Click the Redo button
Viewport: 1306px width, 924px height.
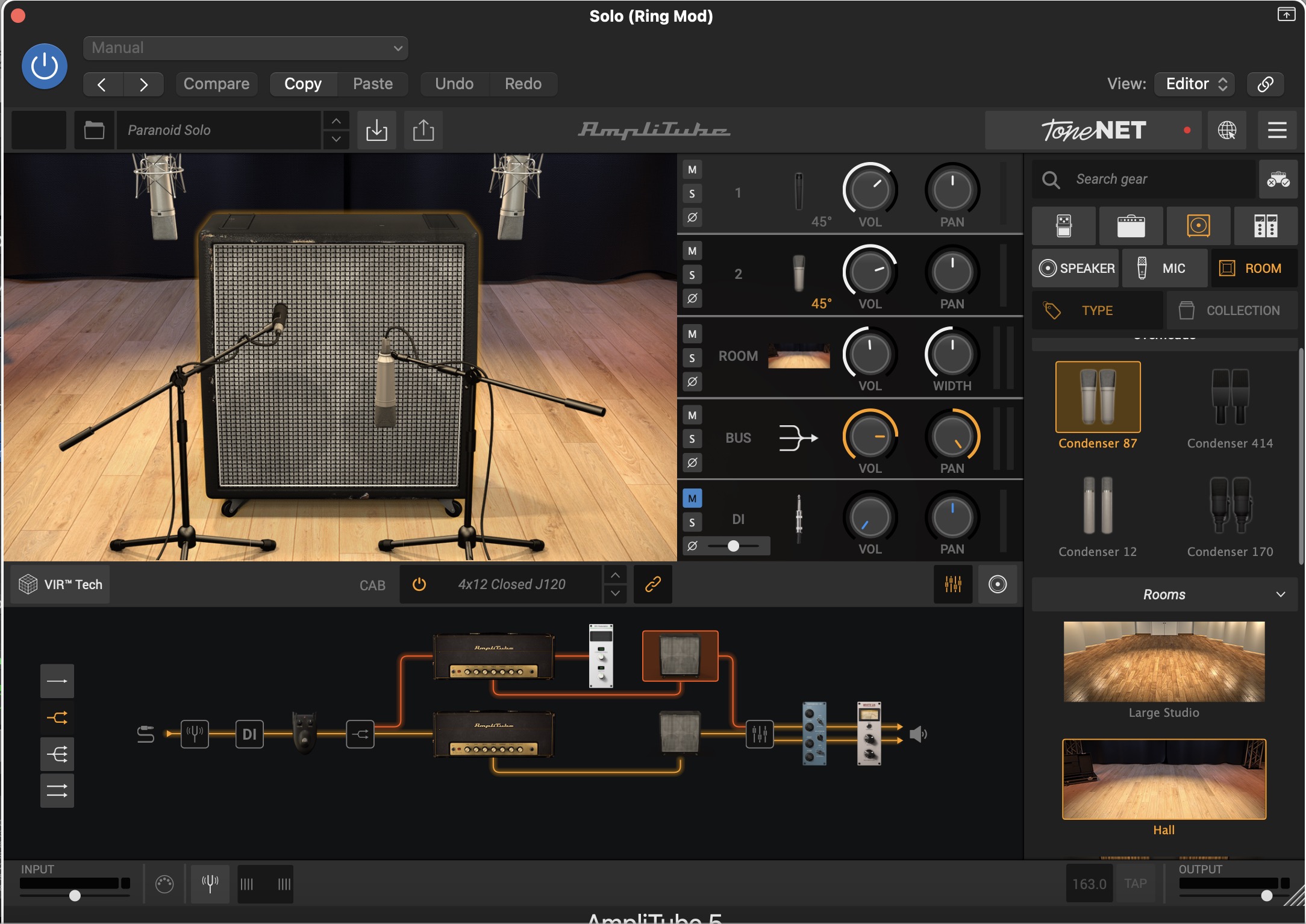(x=523, y=84)
